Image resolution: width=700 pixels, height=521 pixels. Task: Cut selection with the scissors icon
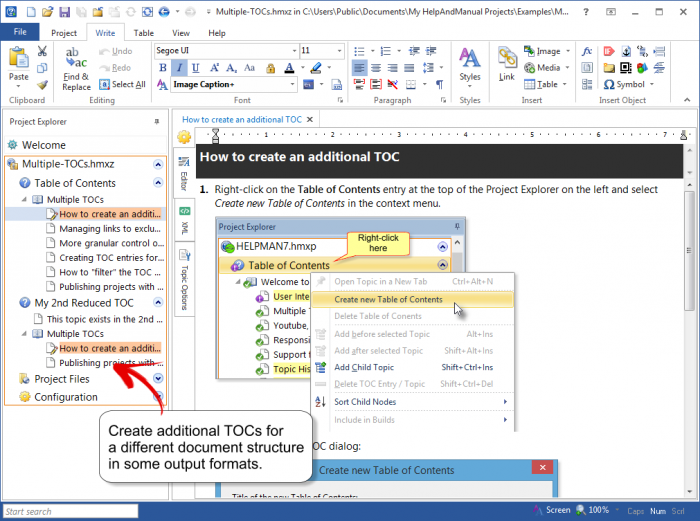tap(42, 51)
